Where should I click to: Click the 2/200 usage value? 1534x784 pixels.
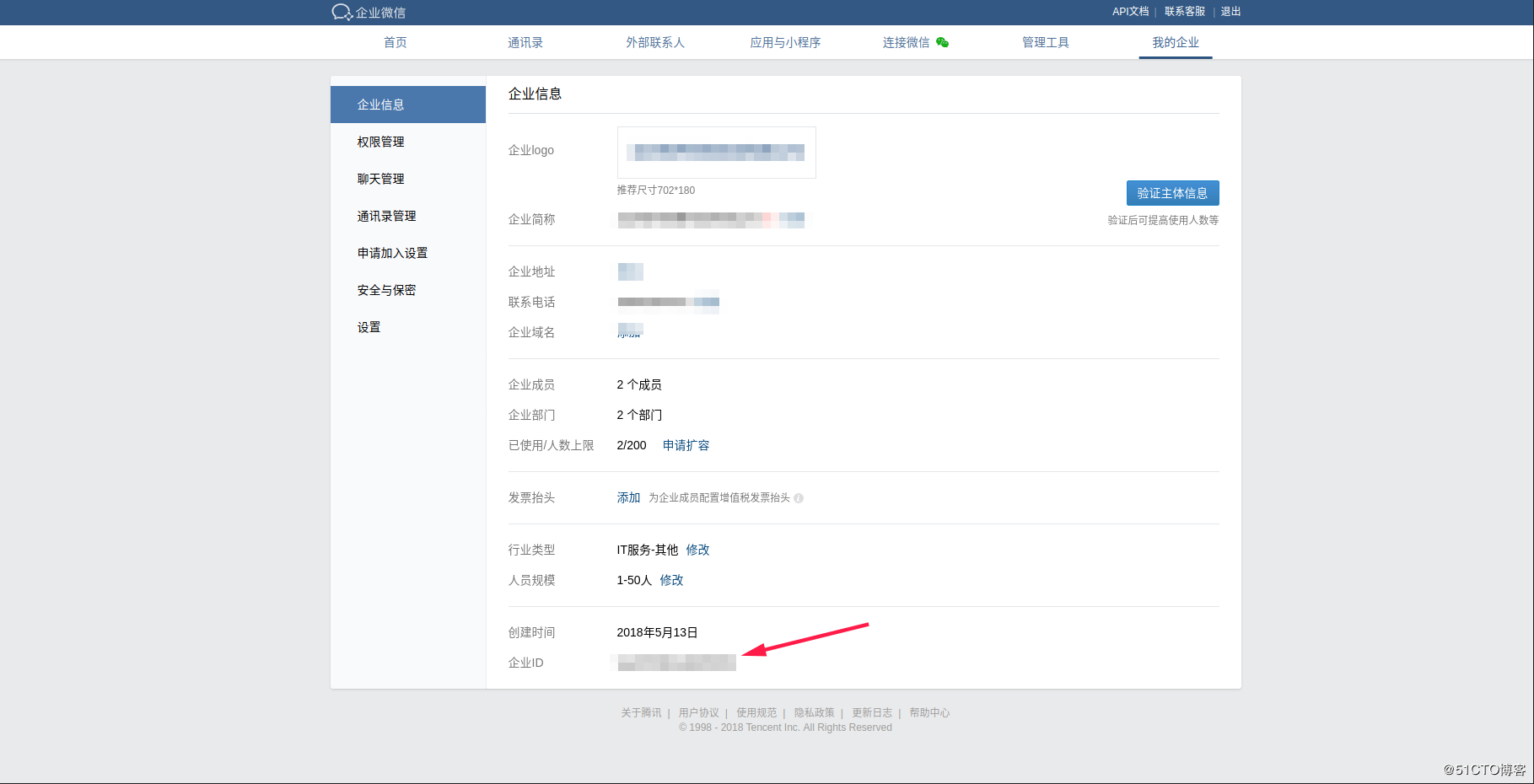coord(632,445)
